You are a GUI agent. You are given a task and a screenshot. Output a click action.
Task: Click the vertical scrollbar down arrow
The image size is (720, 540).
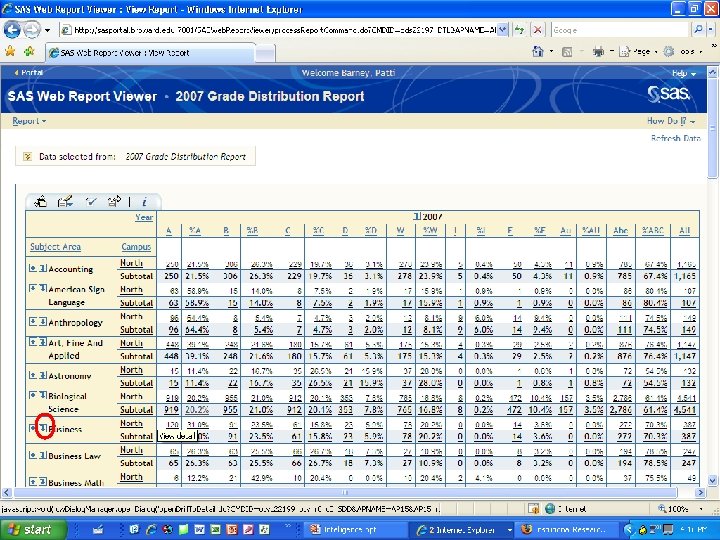click(712, 481)
